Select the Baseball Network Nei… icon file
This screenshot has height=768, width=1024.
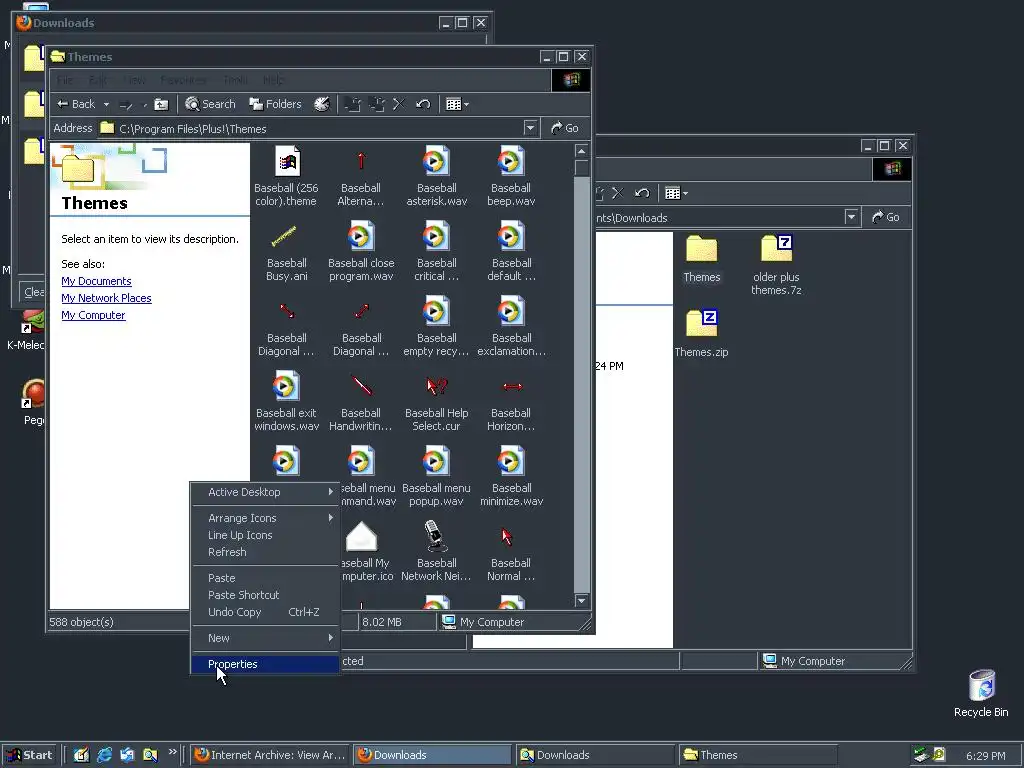(436, 552)
